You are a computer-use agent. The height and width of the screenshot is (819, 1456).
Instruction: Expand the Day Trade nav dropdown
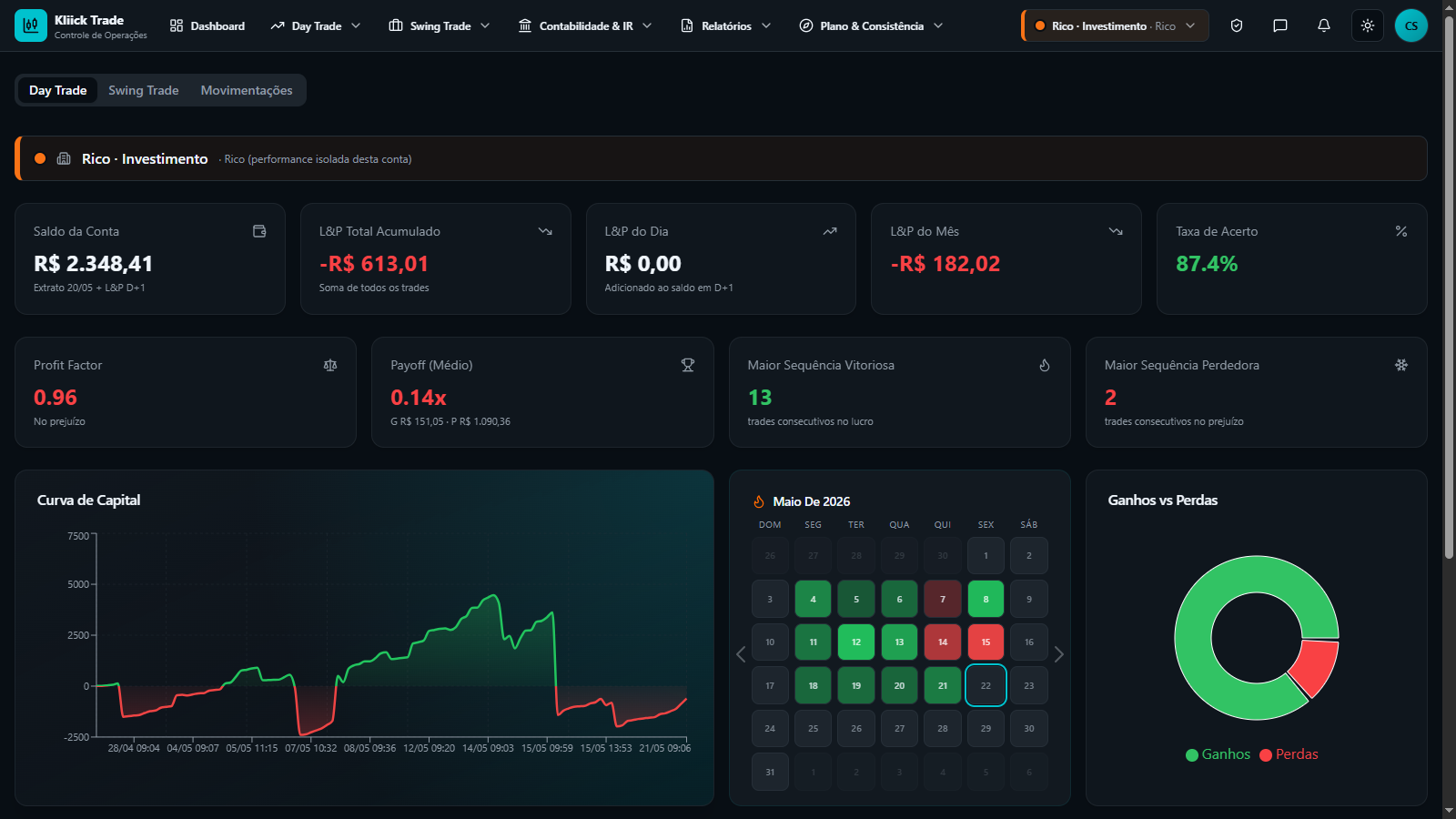[316, 25]
